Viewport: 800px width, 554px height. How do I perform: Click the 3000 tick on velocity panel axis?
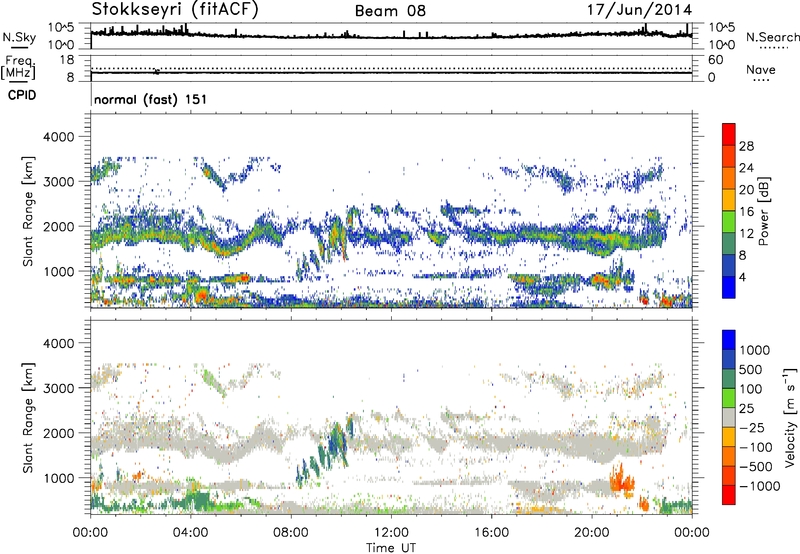point(60,388)
